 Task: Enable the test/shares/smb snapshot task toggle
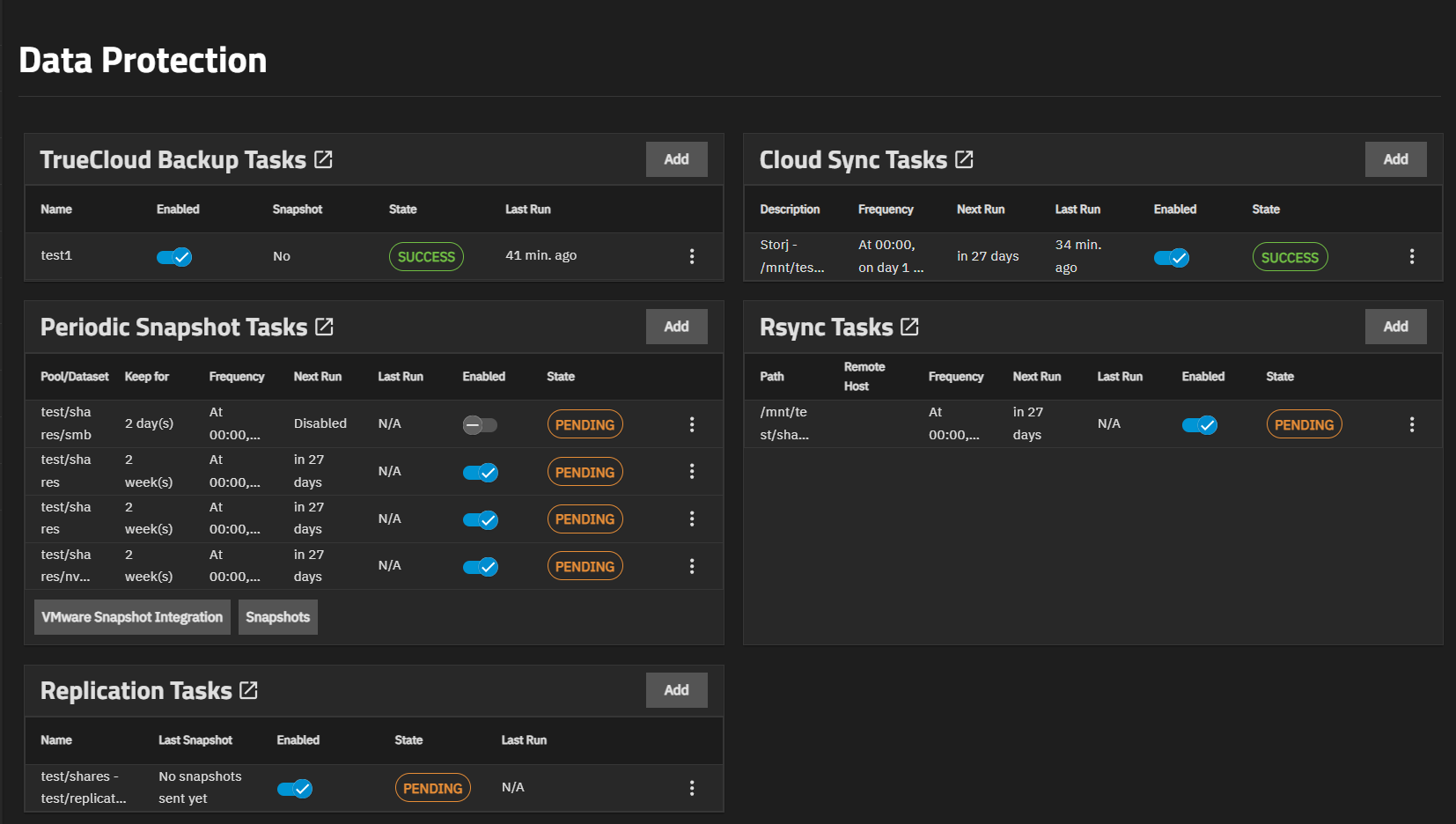[480, 425]
